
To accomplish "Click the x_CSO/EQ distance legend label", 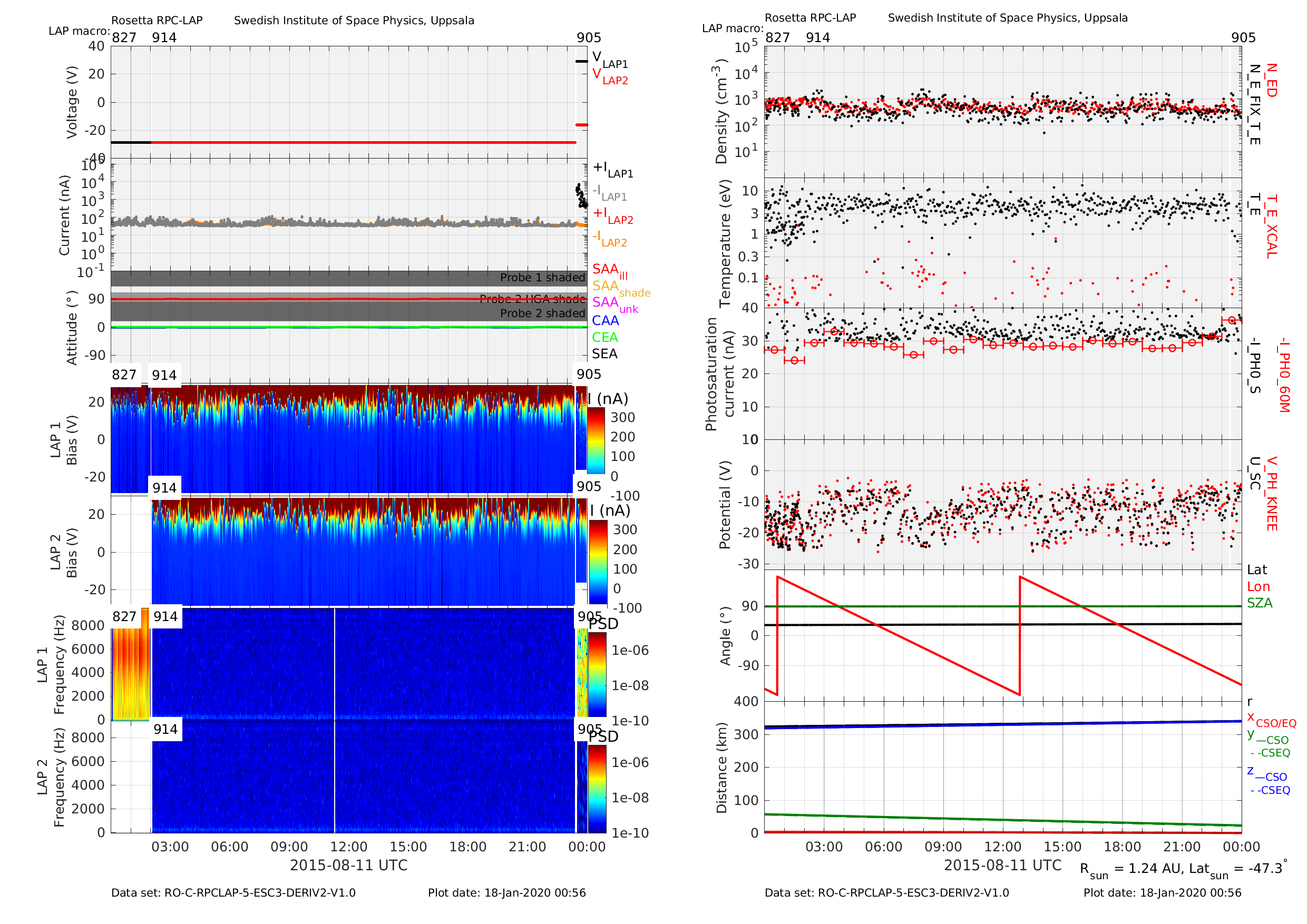I will pos(1271,720).
